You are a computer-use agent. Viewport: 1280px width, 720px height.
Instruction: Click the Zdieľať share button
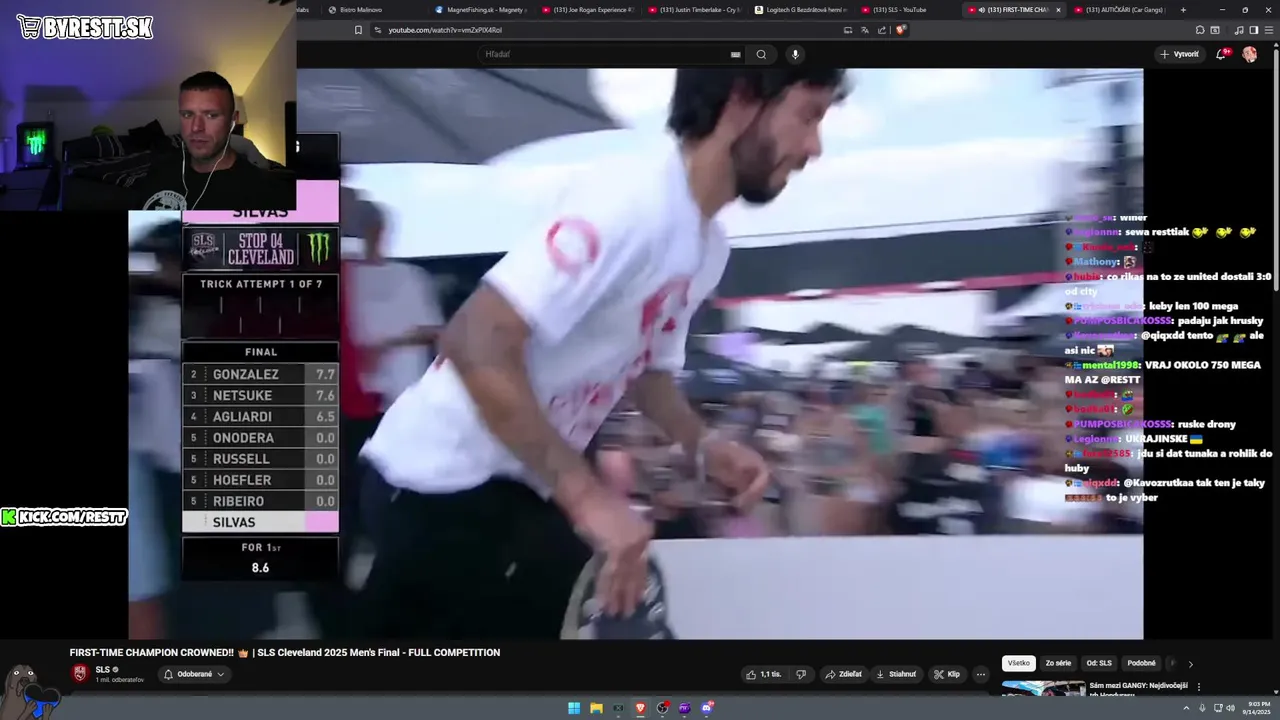click(843, 674)
